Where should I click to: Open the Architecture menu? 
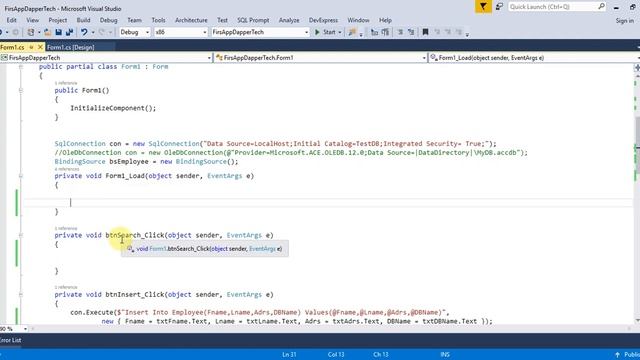click(x=191, y=20)
